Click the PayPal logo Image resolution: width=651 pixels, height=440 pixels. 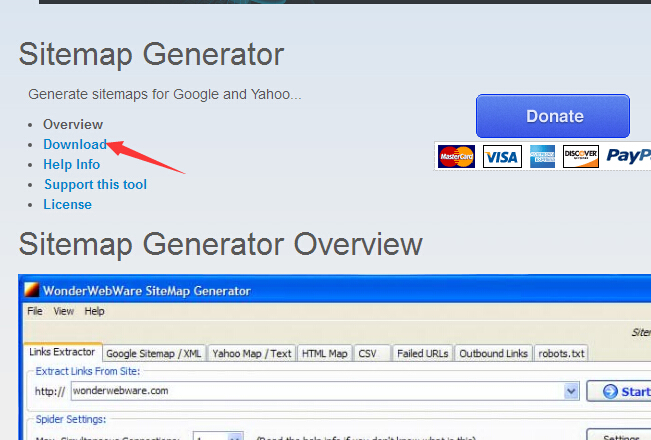point(629,156)
